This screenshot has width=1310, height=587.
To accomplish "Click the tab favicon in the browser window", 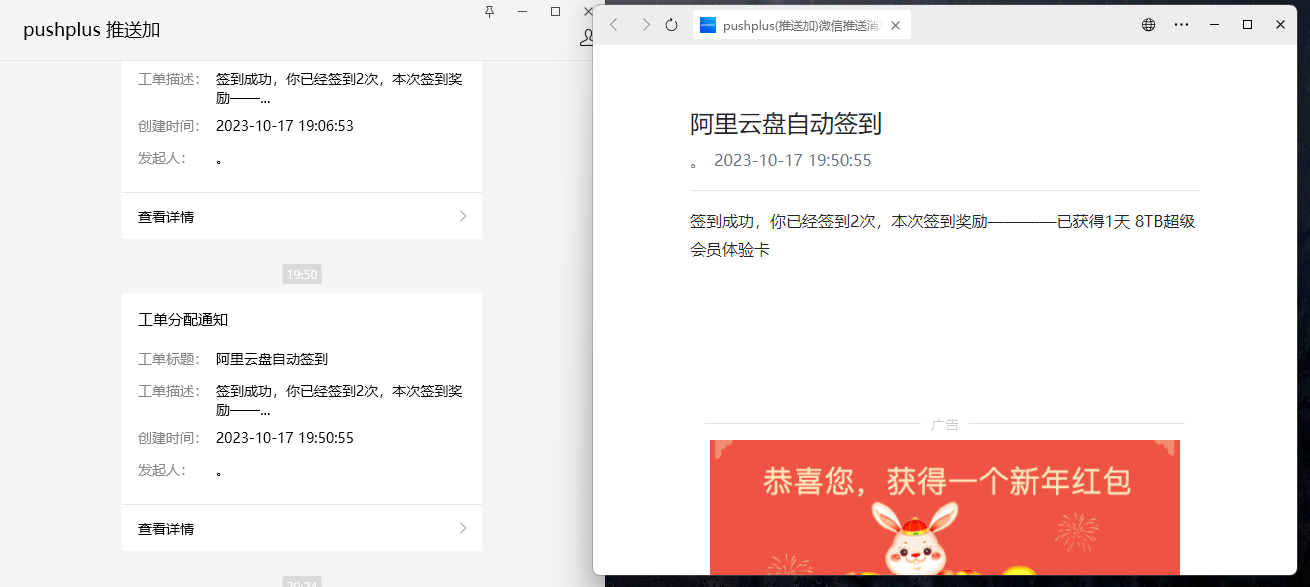I will pyautogui.click(x=708, y=25).
